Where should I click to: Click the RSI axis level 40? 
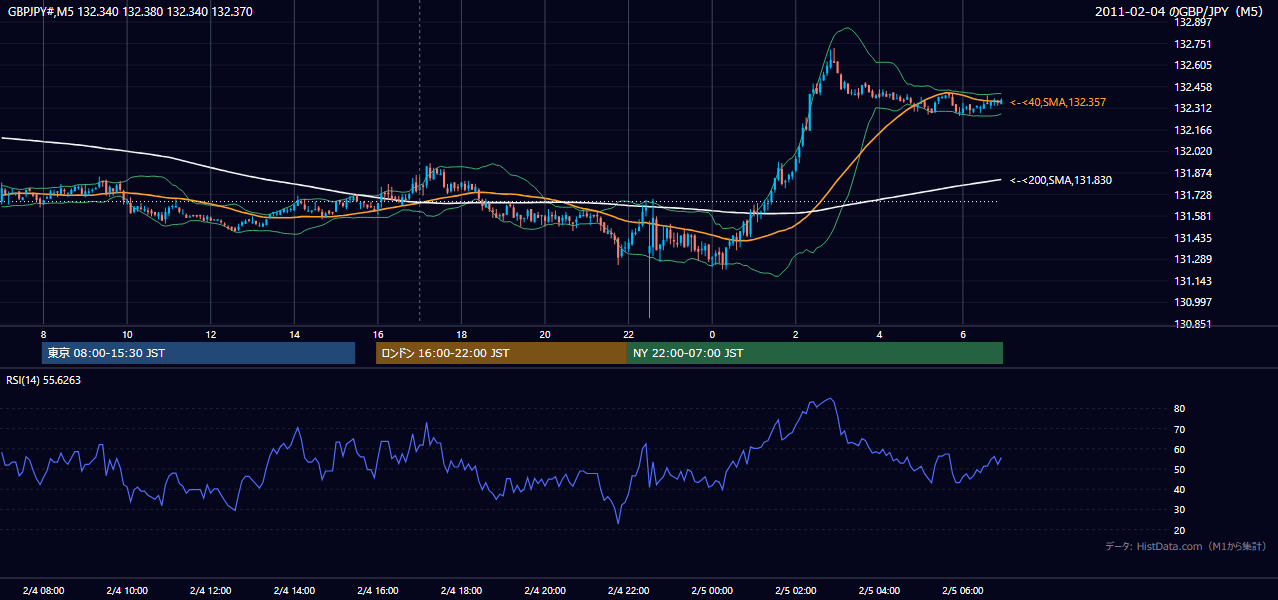[x=1180, y=490]
